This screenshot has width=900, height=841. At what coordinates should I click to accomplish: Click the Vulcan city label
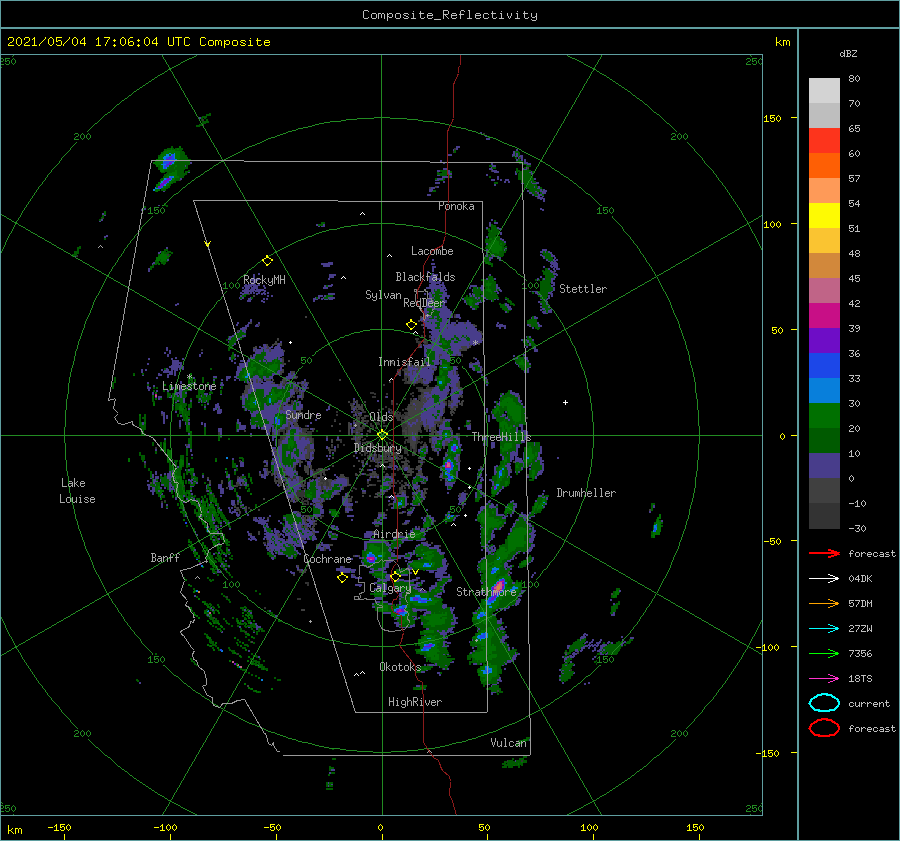508,743
